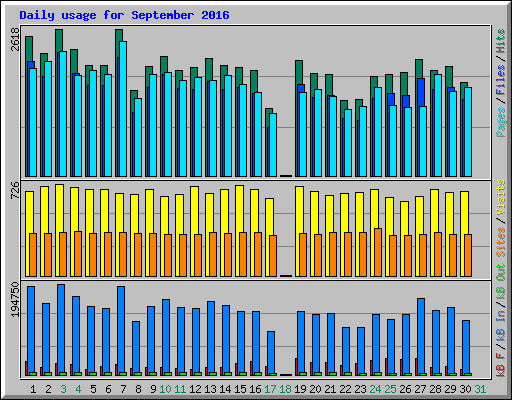Click the 'Sites' legend label

(501, 242)
